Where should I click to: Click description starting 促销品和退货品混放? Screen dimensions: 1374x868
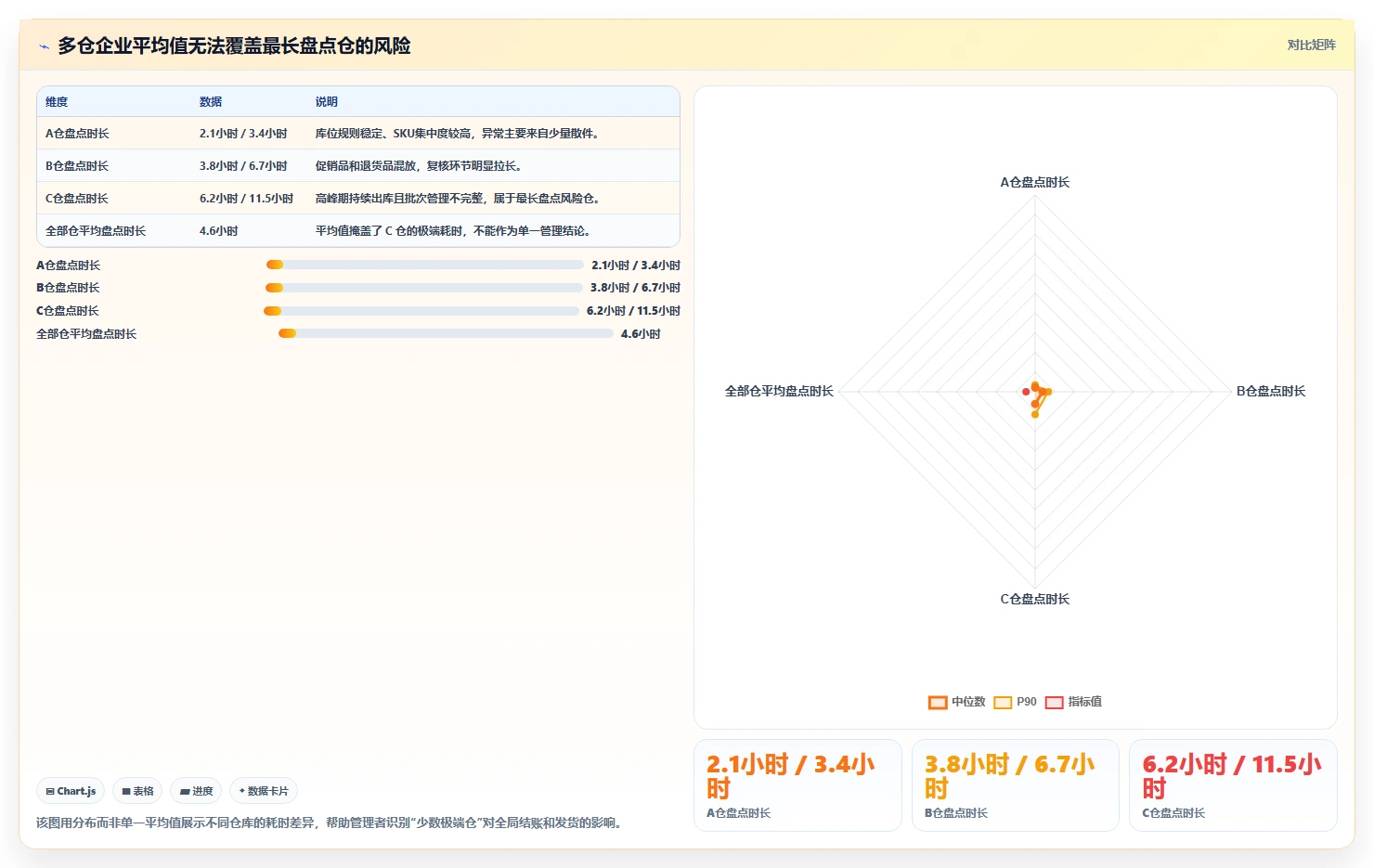pyautogui.click(x=421, y=166)
